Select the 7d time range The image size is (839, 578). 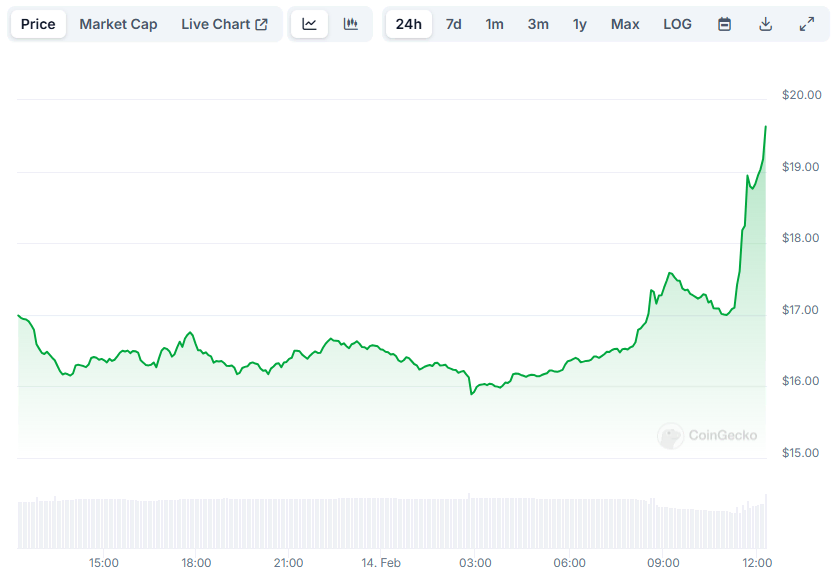453,24
